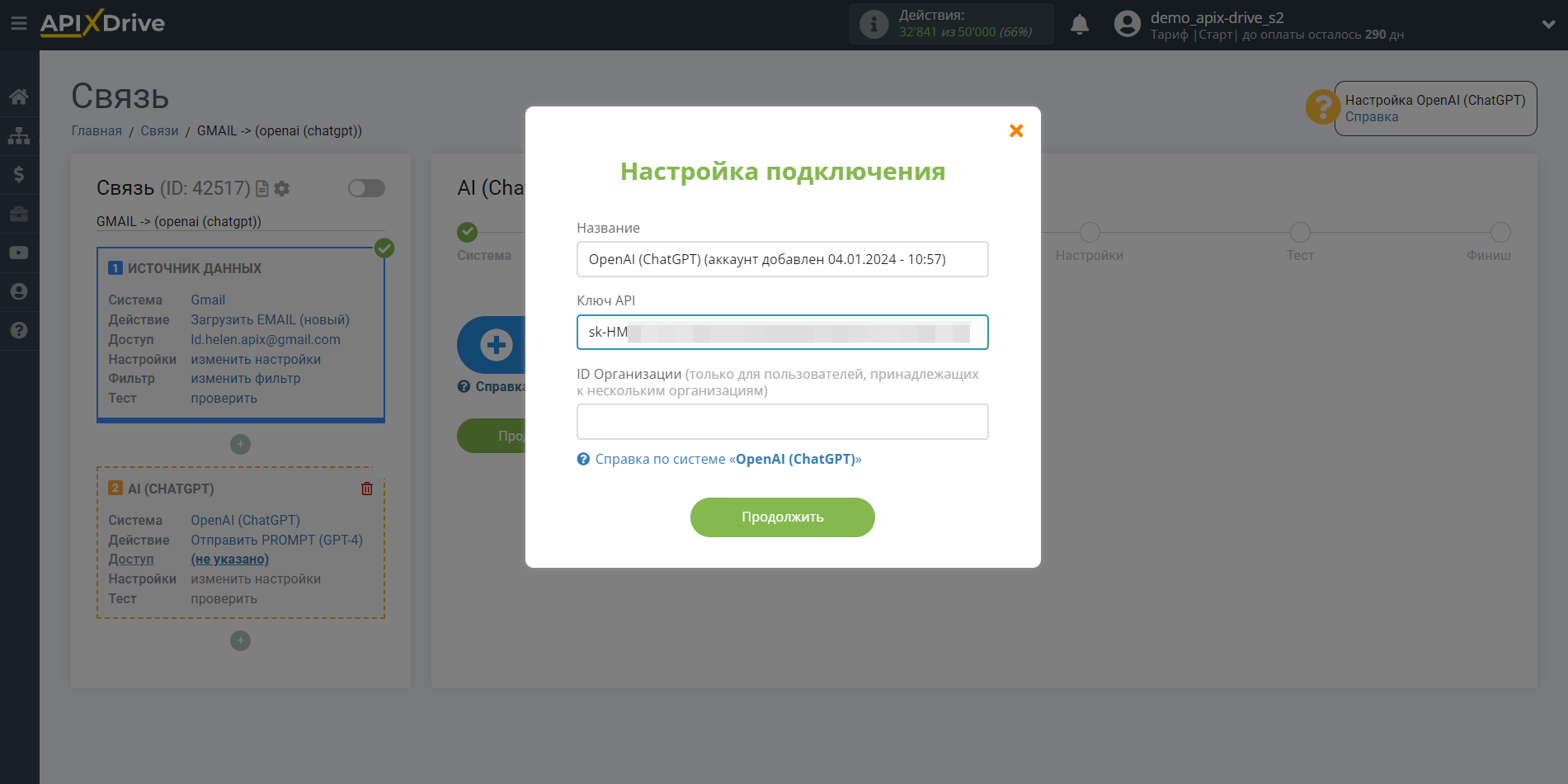Open the hamburger menu icon
1568x784 pixels.
[x=18, y=23]
